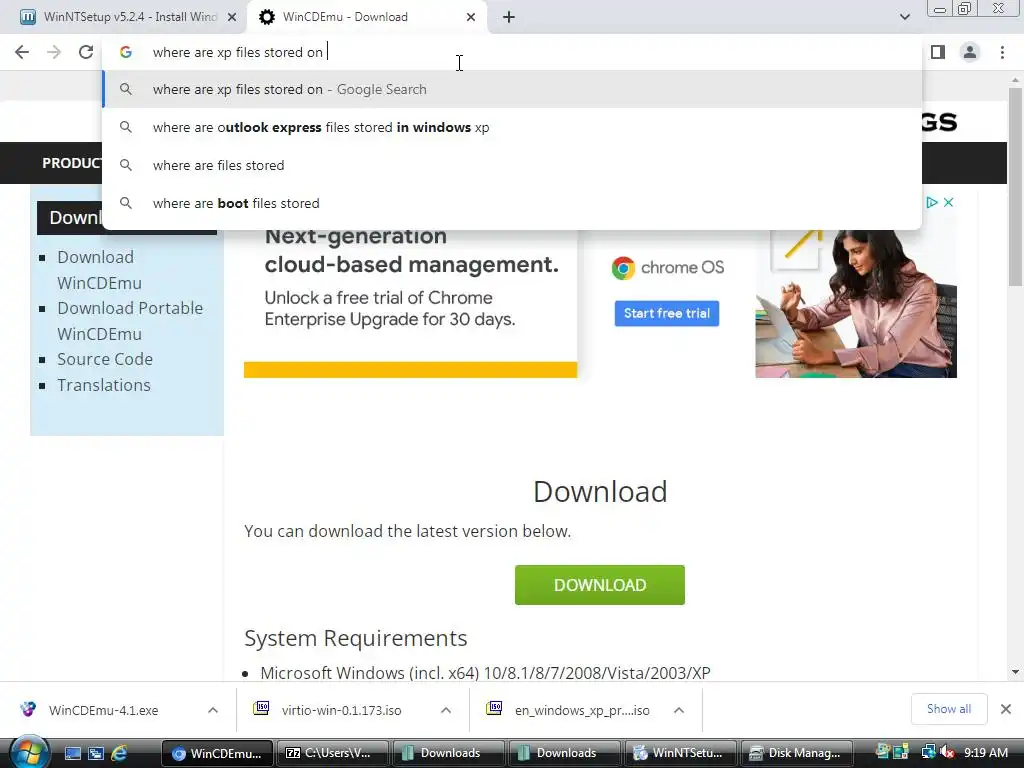Image resolution: width=1024 pixels, height=768 pixels.
Task: Switch to Disk Management taskbar button
Action: (x=797, y=754)
